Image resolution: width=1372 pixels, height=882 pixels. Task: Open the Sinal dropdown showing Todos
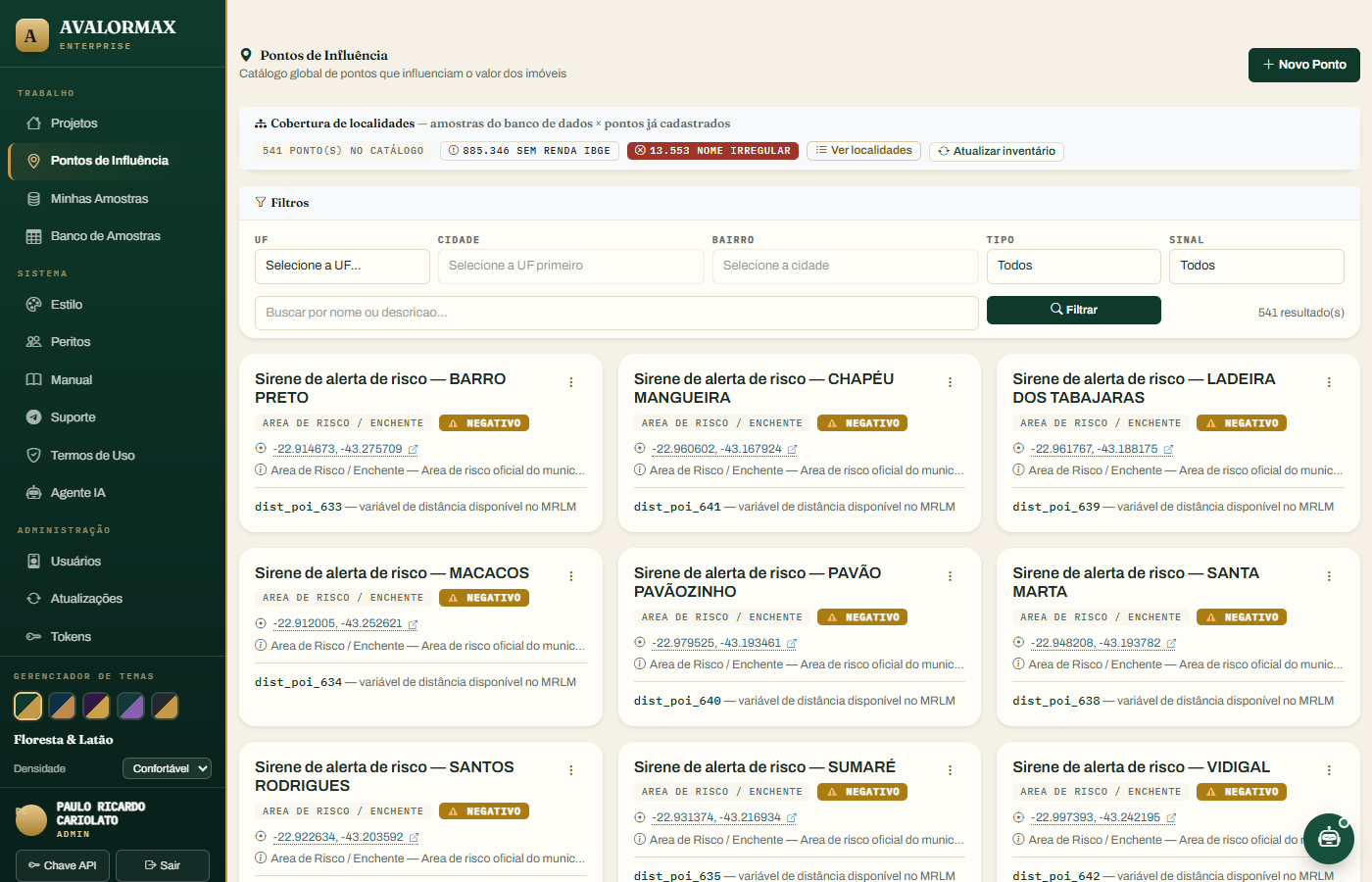(1256, 266)
